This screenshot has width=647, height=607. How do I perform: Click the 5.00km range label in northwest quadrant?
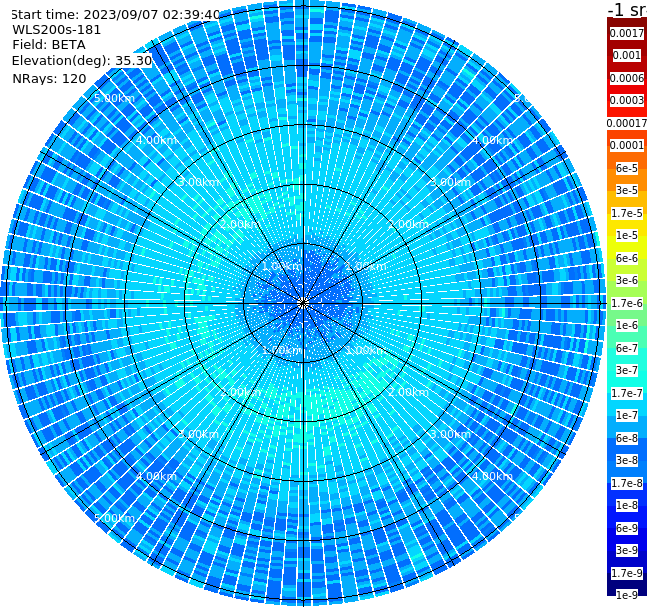pyautogui.click(x=114, y=98)
